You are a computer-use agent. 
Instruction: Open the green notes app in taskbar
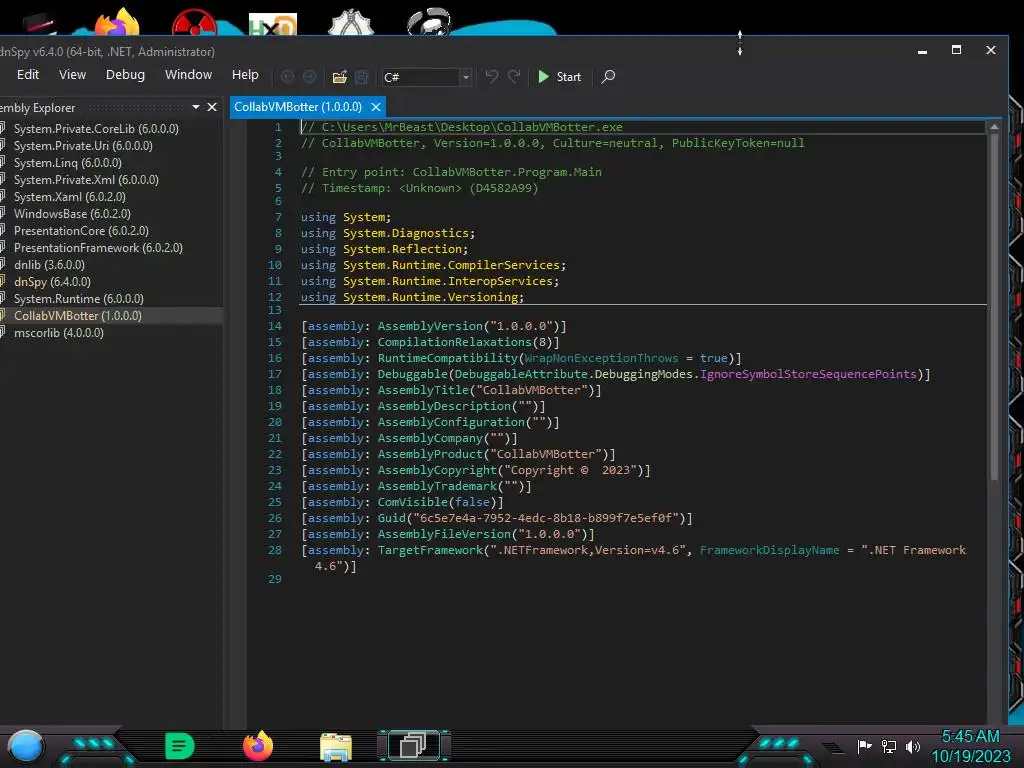(x=180, y=746)
